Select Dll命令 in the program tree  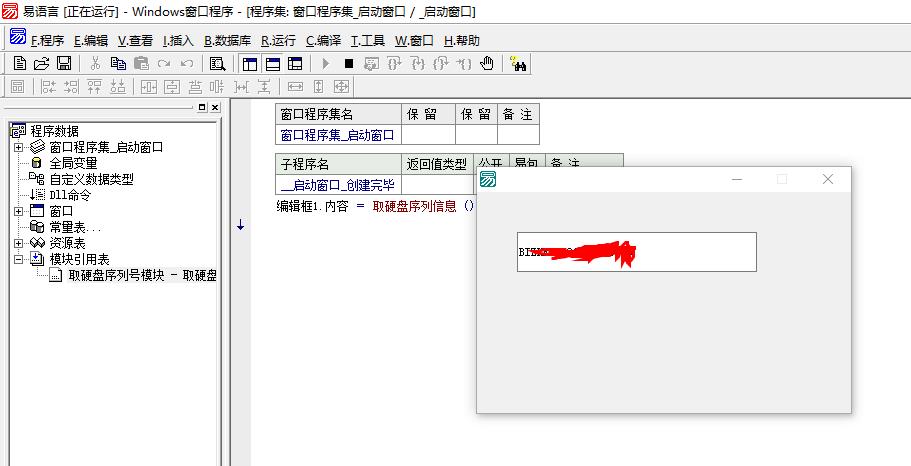point(70,196)
